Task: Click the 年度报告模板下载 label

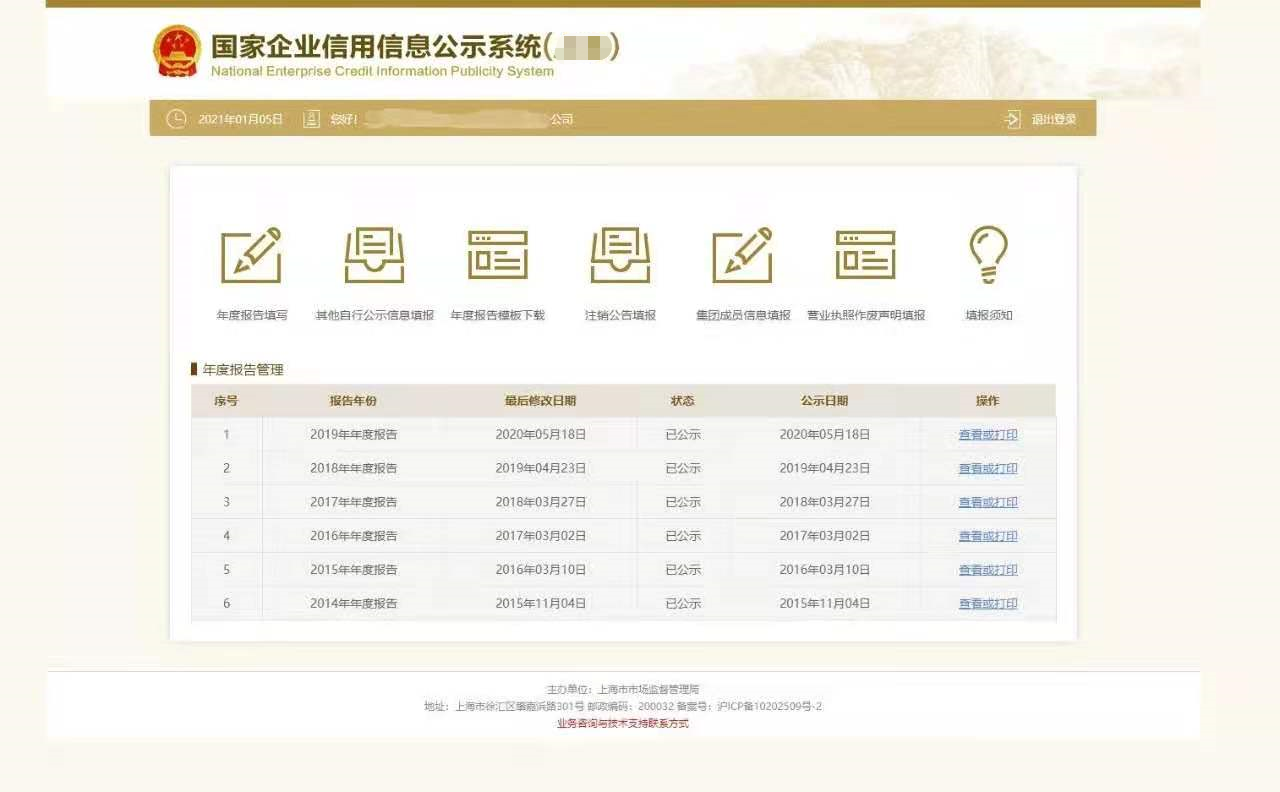Action: tap(498, 315)
